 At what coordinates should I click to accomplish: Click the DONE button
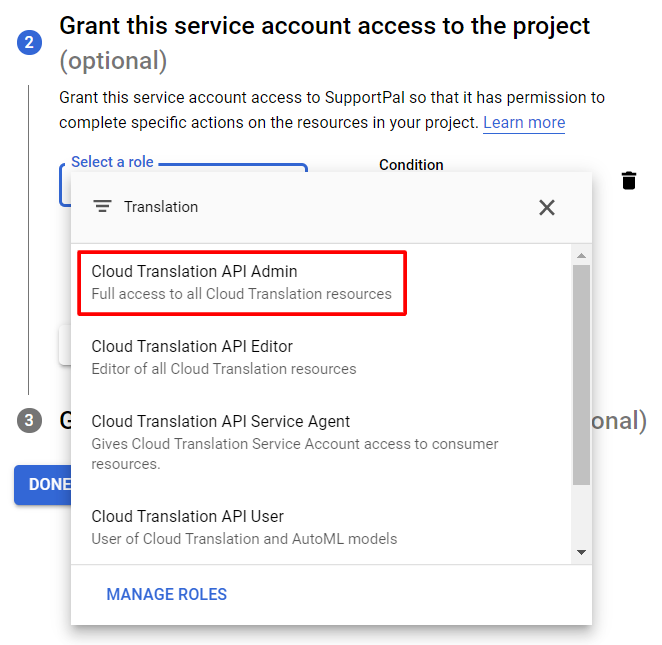[x=43, y=485]
